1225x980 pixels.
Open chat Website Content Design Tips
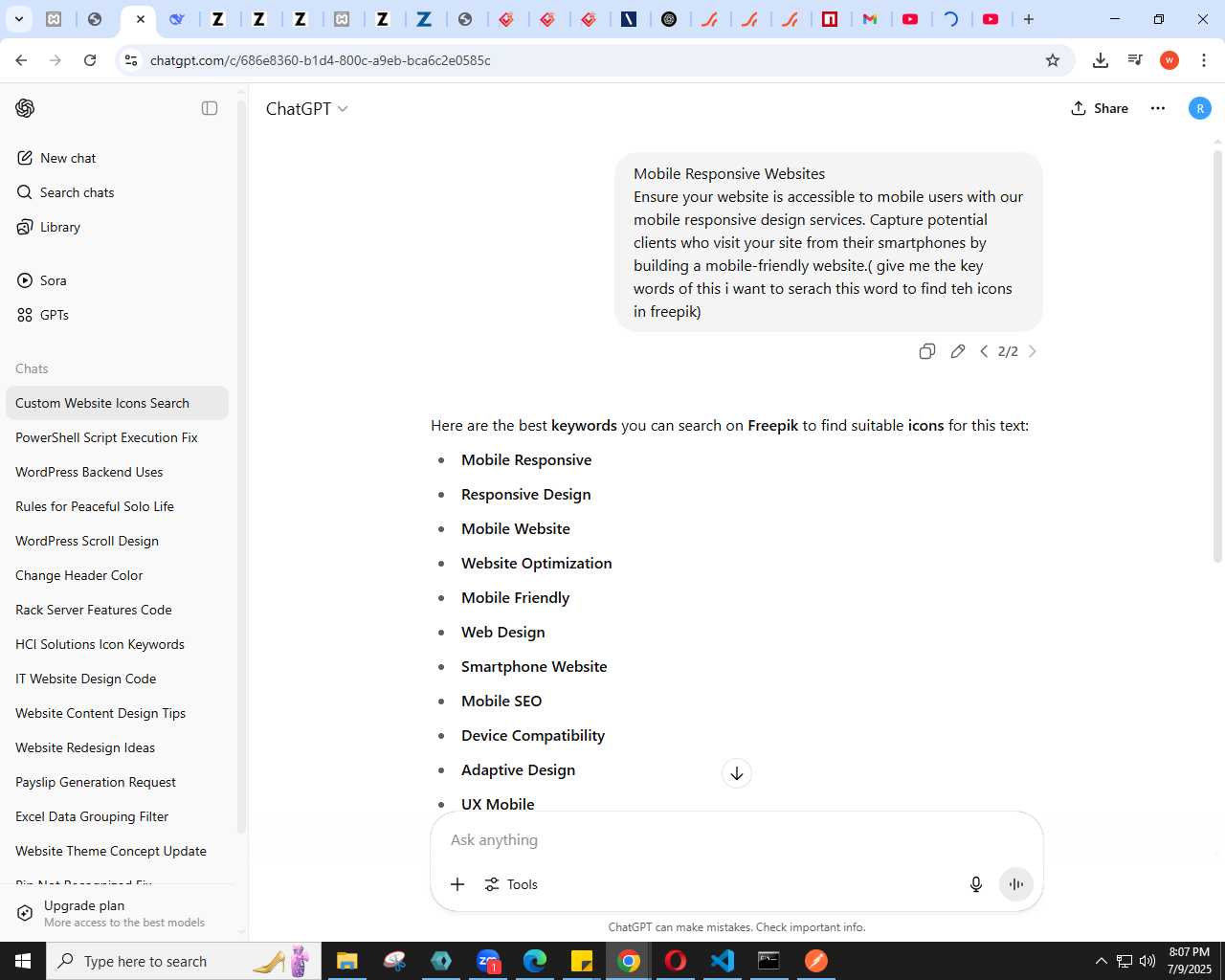(x=118, y=713)
